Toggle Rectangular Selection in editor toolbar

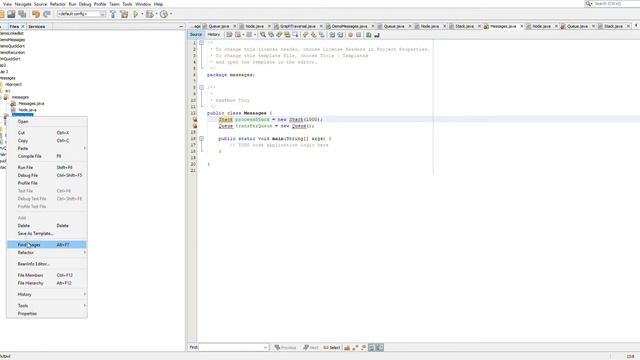pyautogui.click(x=295, y=35)
